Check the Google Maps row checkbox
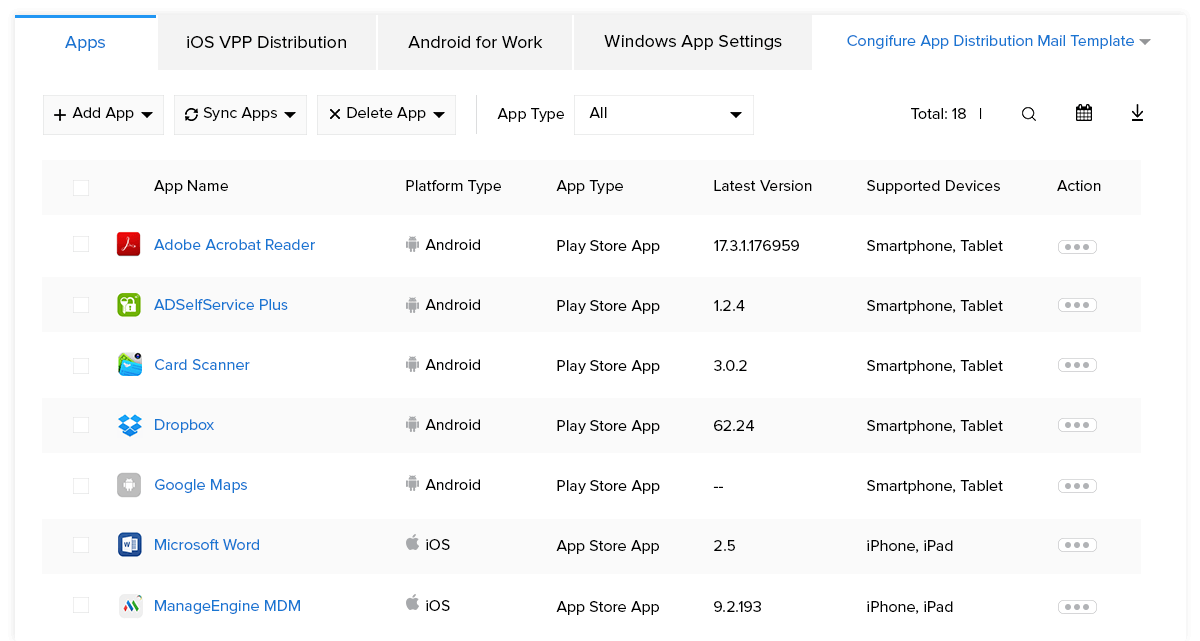This screenshot has height=641, width=1200. [81, 485]
